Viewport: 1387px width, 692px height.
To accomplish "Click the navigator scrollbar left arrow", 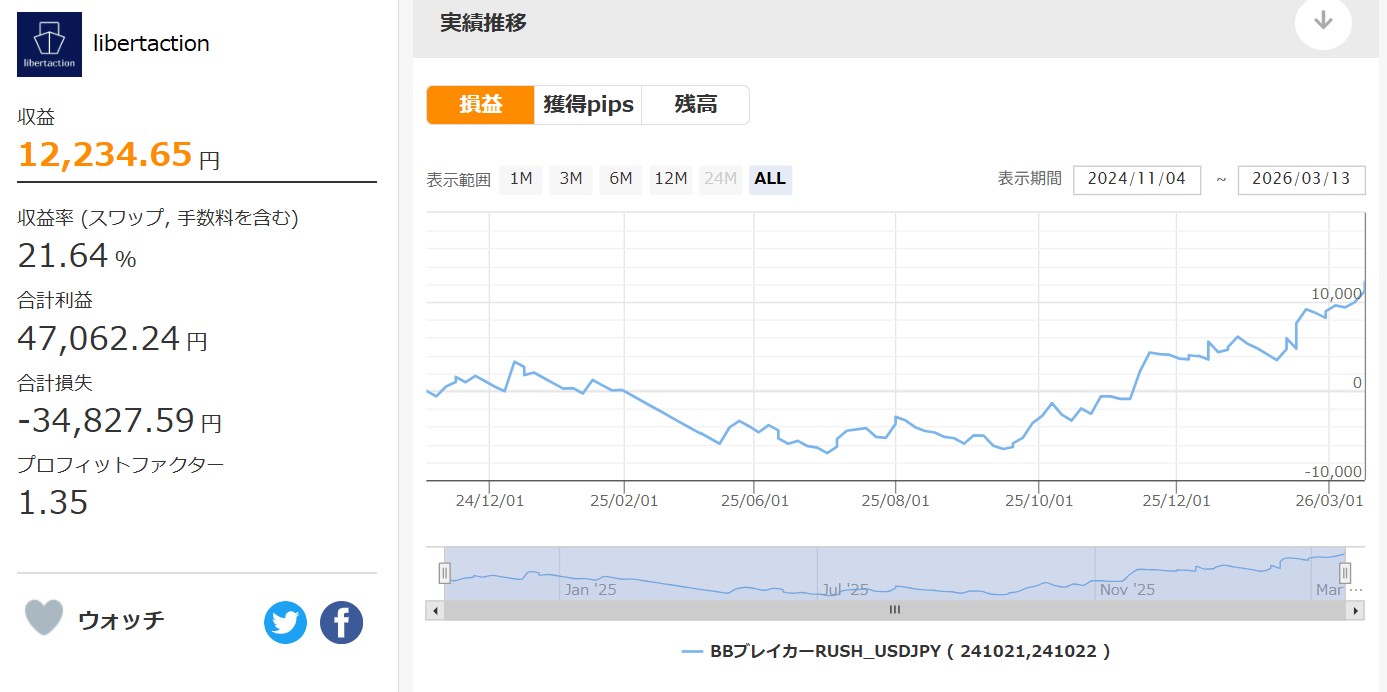I will (x=434, y=609).
